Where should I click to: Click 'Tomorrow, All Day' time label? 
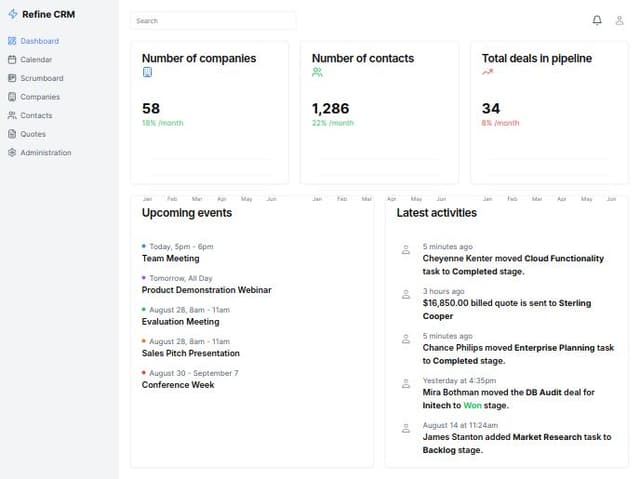point(181,278)
